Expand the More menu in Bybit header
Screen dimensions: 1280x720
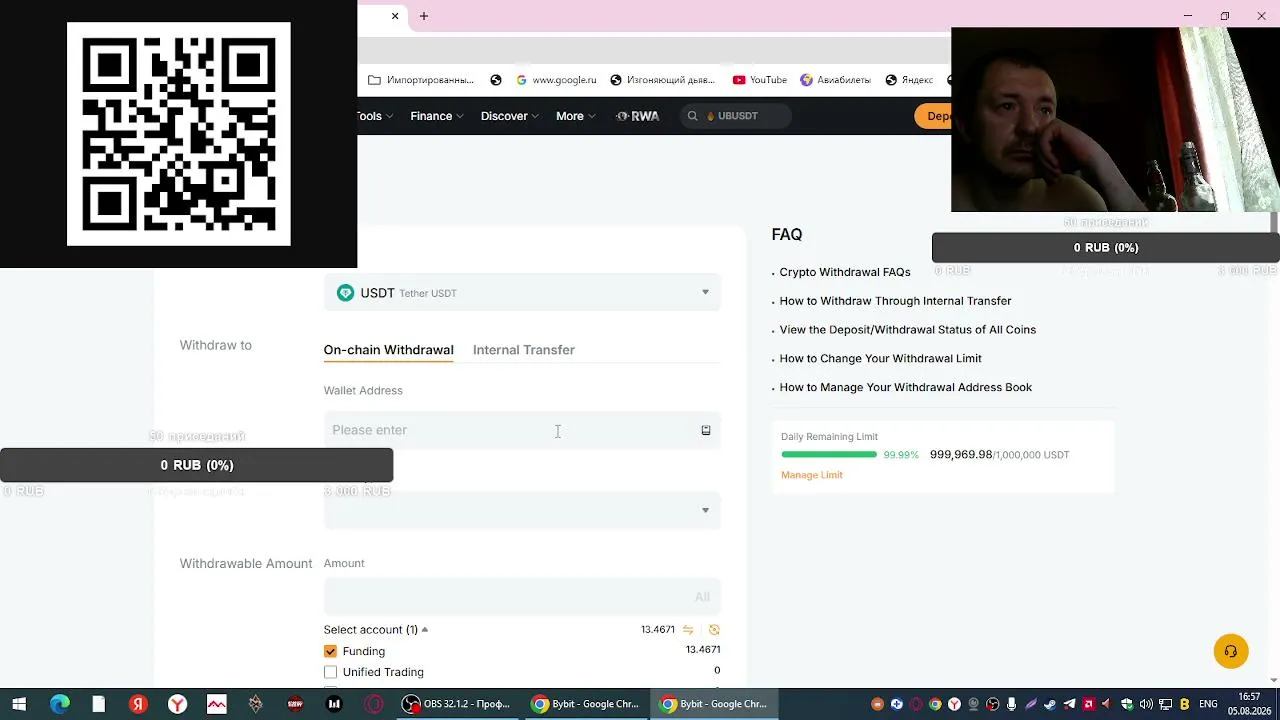pyautogui.click(x=576, y=116)
